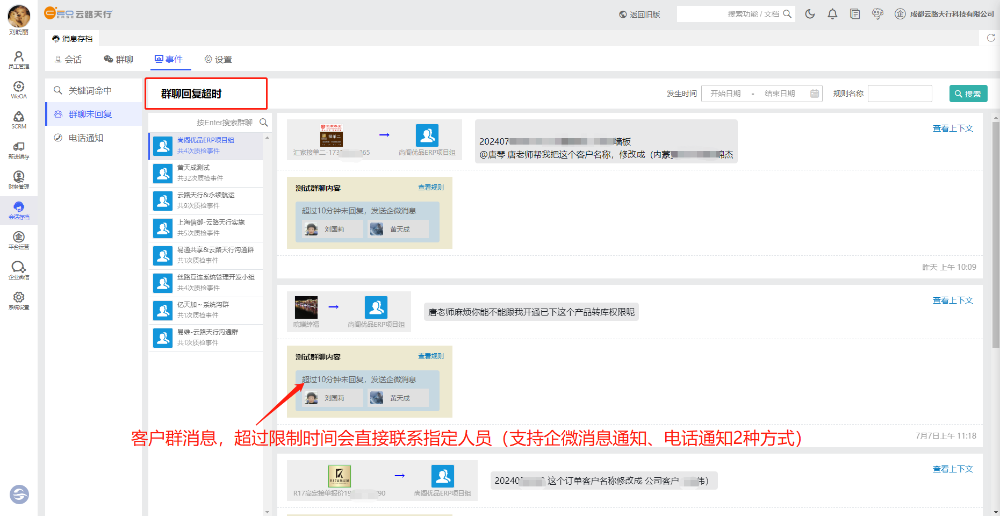Click the refresh icon at tab bar right
1000x516 pixels.
[x=990, y=38]
